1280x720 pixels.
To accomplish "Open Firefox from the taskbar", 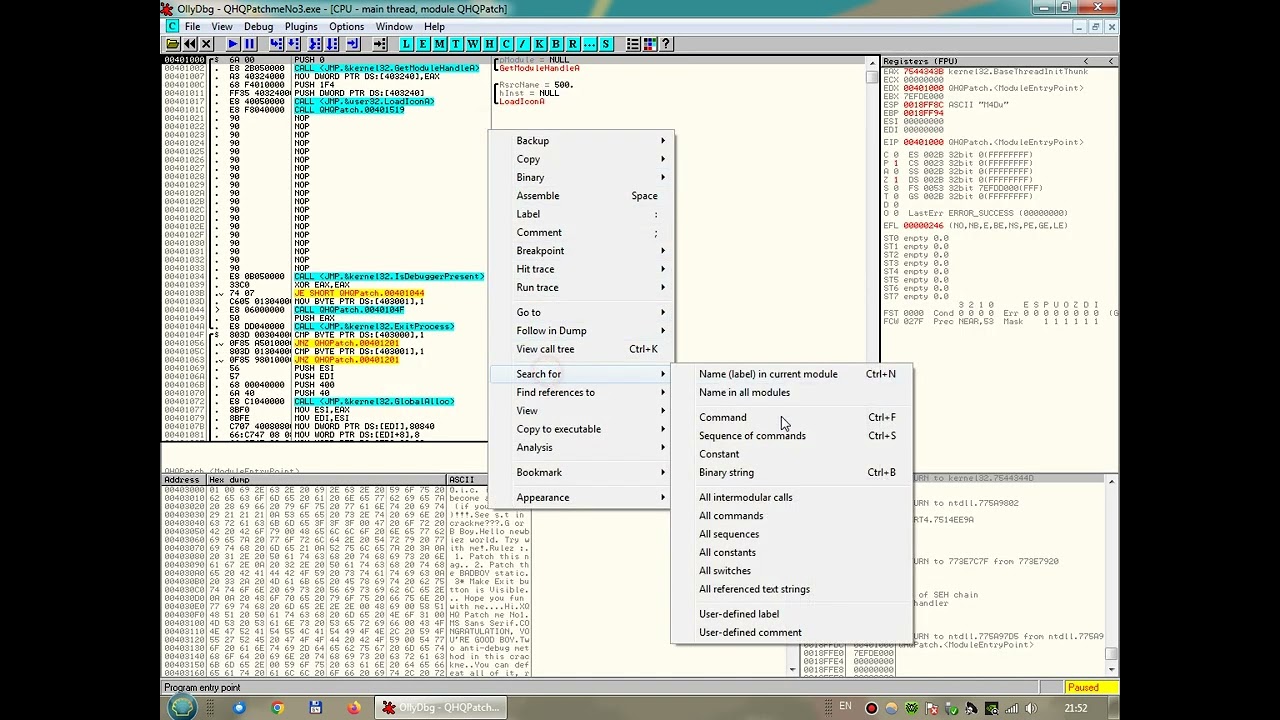I will tap(354, 708).
